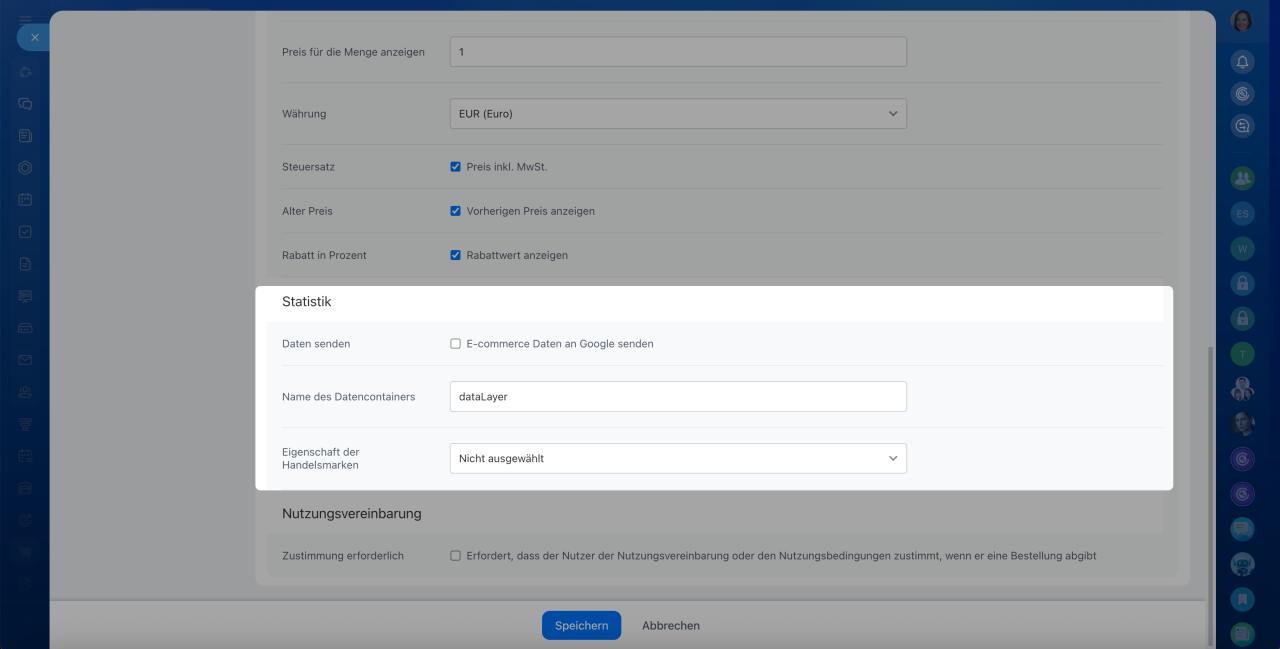Click the "dataLayer" container name field
The width and height of the screenshot is (1280, 649).
677,396
